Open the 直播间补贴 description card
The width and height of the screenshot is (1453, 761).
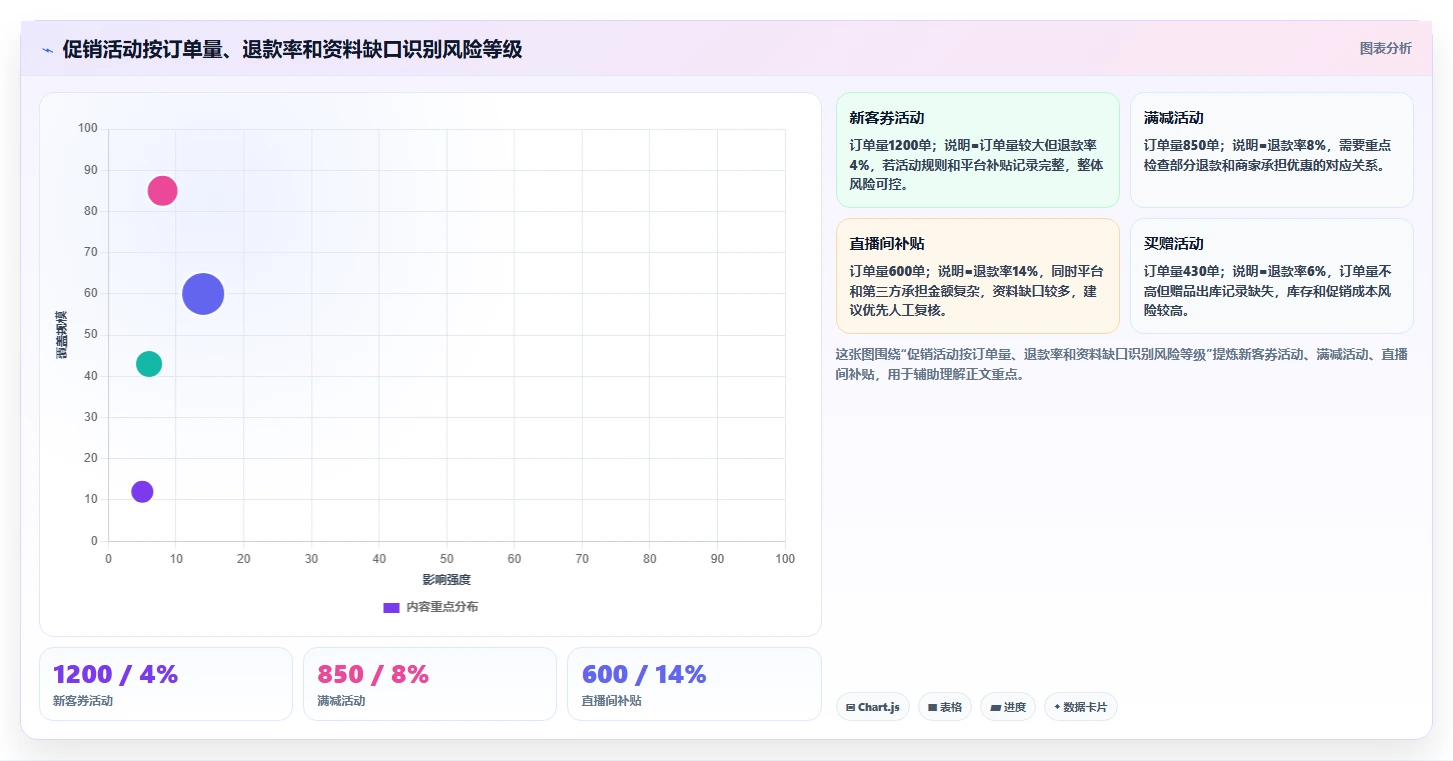click(978, 276)
